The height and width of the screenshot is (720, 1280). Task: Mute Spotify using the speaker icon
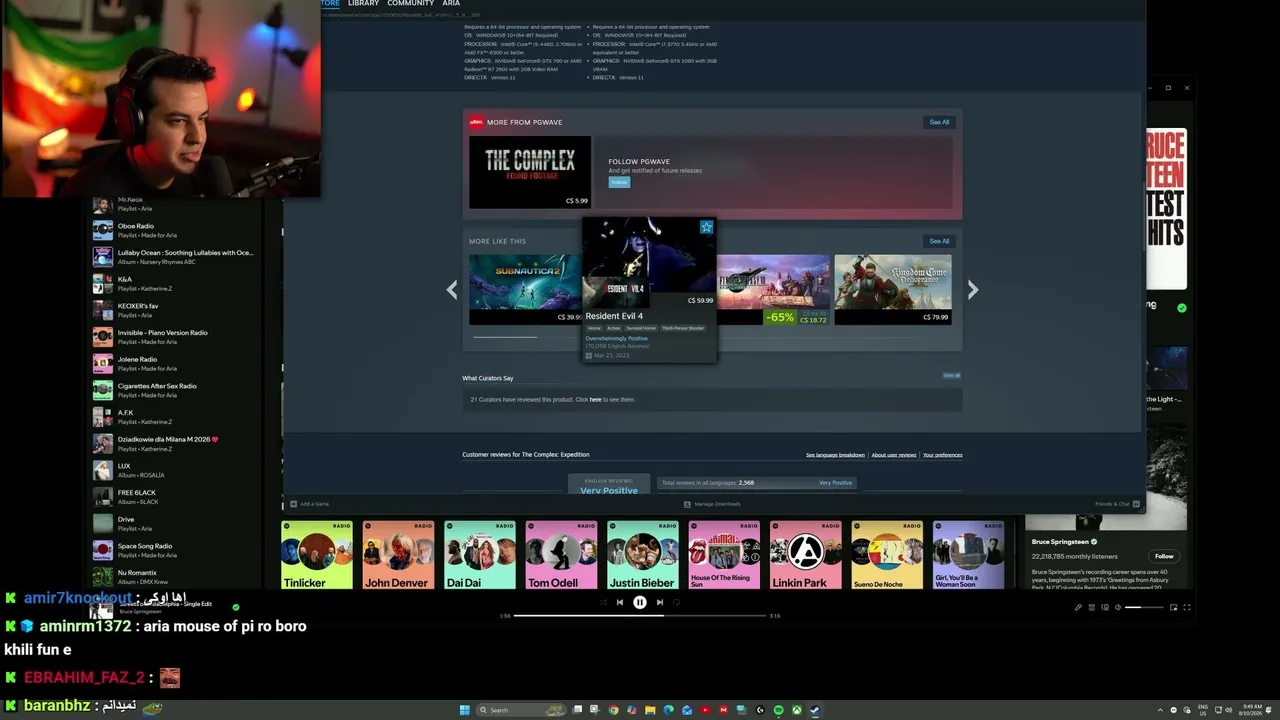click(1118, 607)
